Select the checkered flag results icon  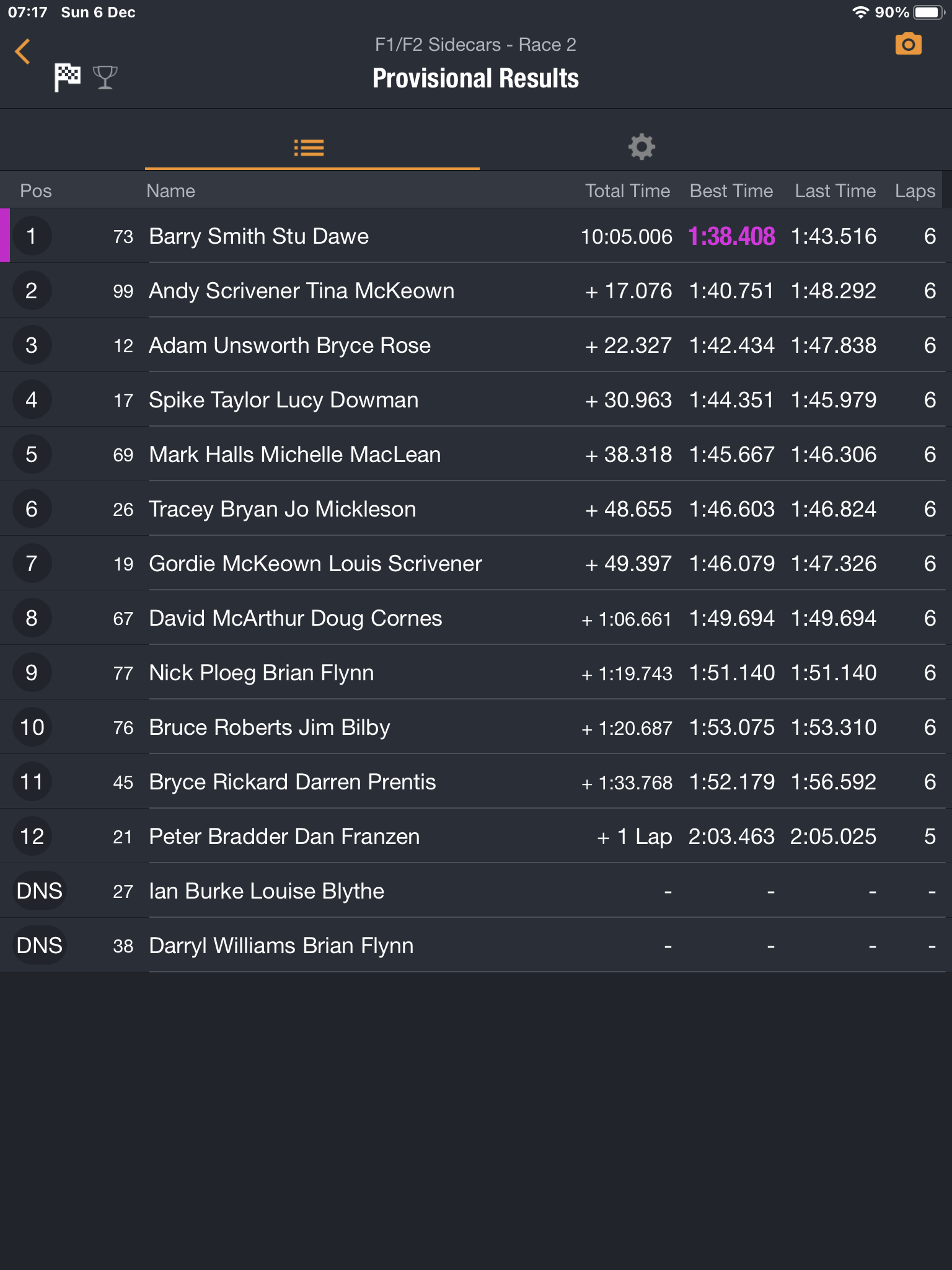pyautogui.click(x=68, y=78)
